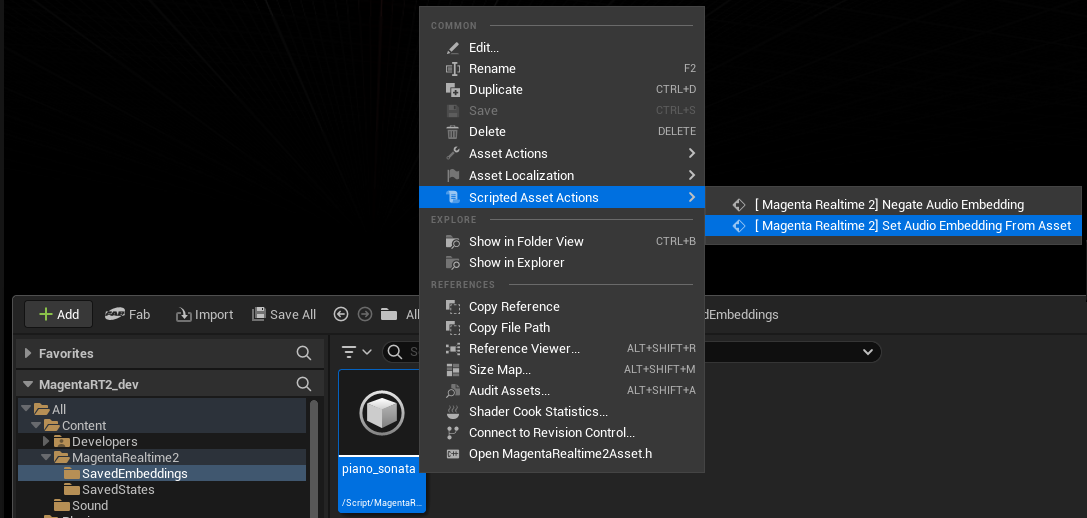Select Connect to Revision Control...

(562, 433)
